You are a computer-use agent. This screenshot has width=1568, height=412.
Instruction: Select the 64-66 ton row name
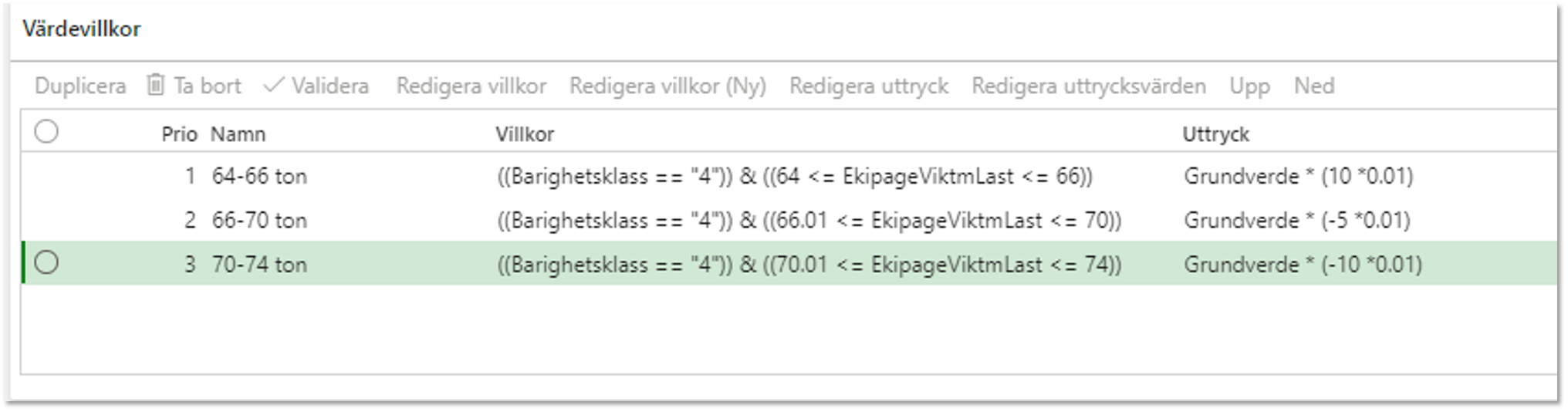click(259, 177)
